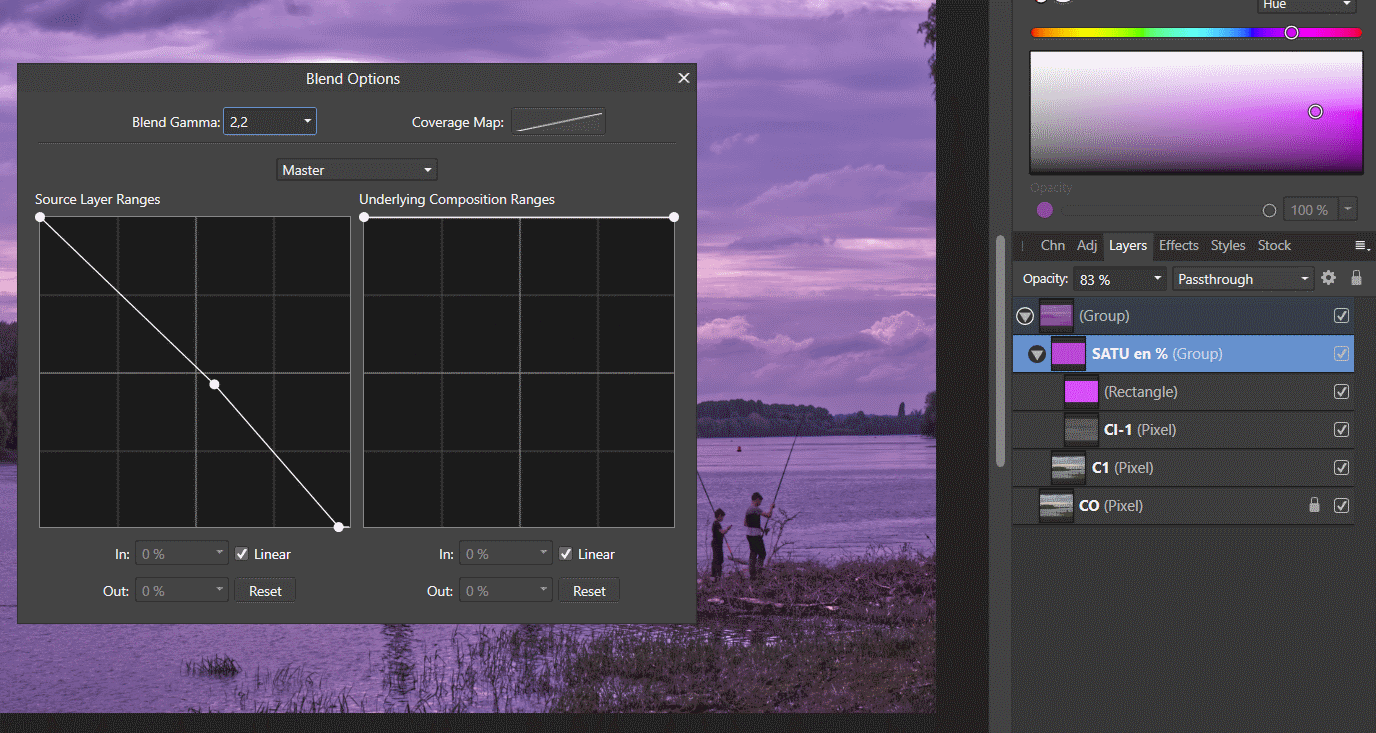The width and height of the screenshot is (1376, 733).
Task: Open the Master channel dropdown
Action: point(357,170)
